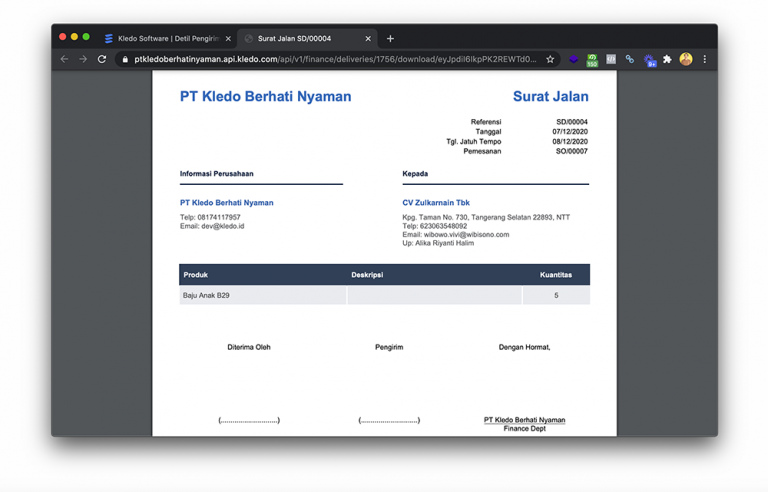
Task: Click the Deskripsi column header
Action: (367, 275)
